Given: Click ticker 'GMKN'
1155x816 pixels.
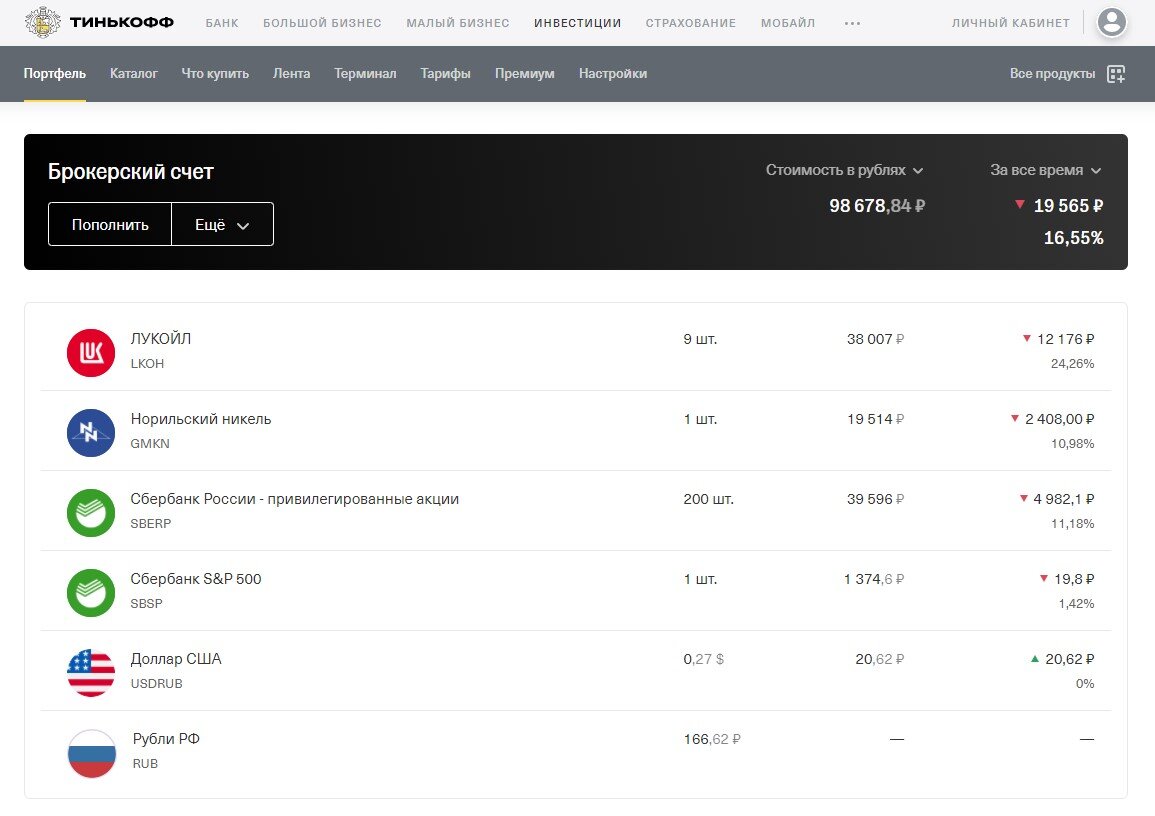Looking at the screenshot, I should [150, 443].
